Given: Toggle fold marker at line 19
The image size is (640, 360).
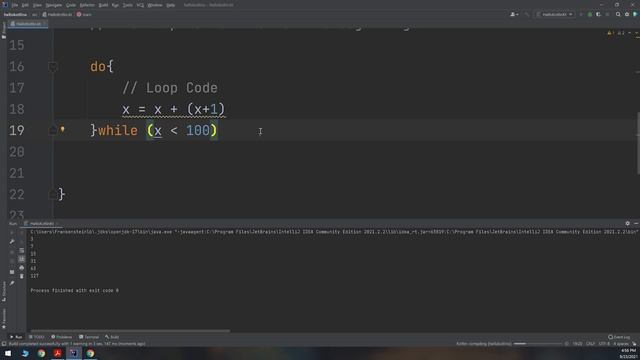Looking at the screenshot, I should pos(53,130).
